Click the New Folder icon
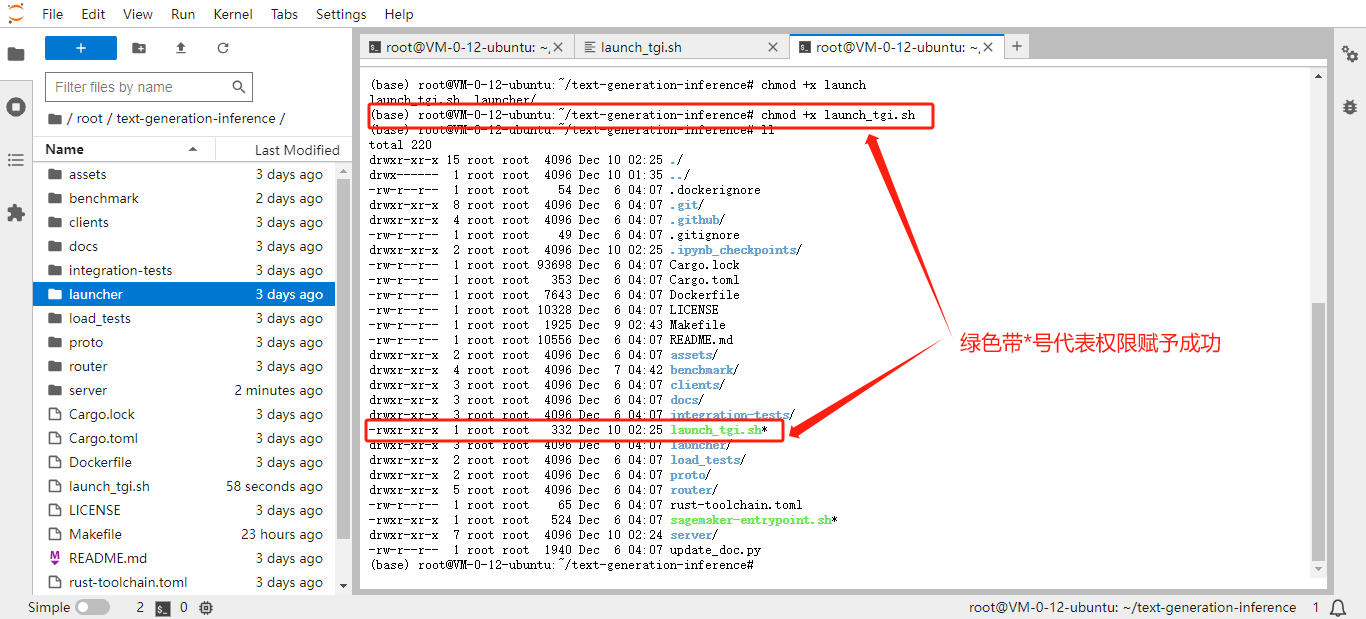 (x=139, y=48)
